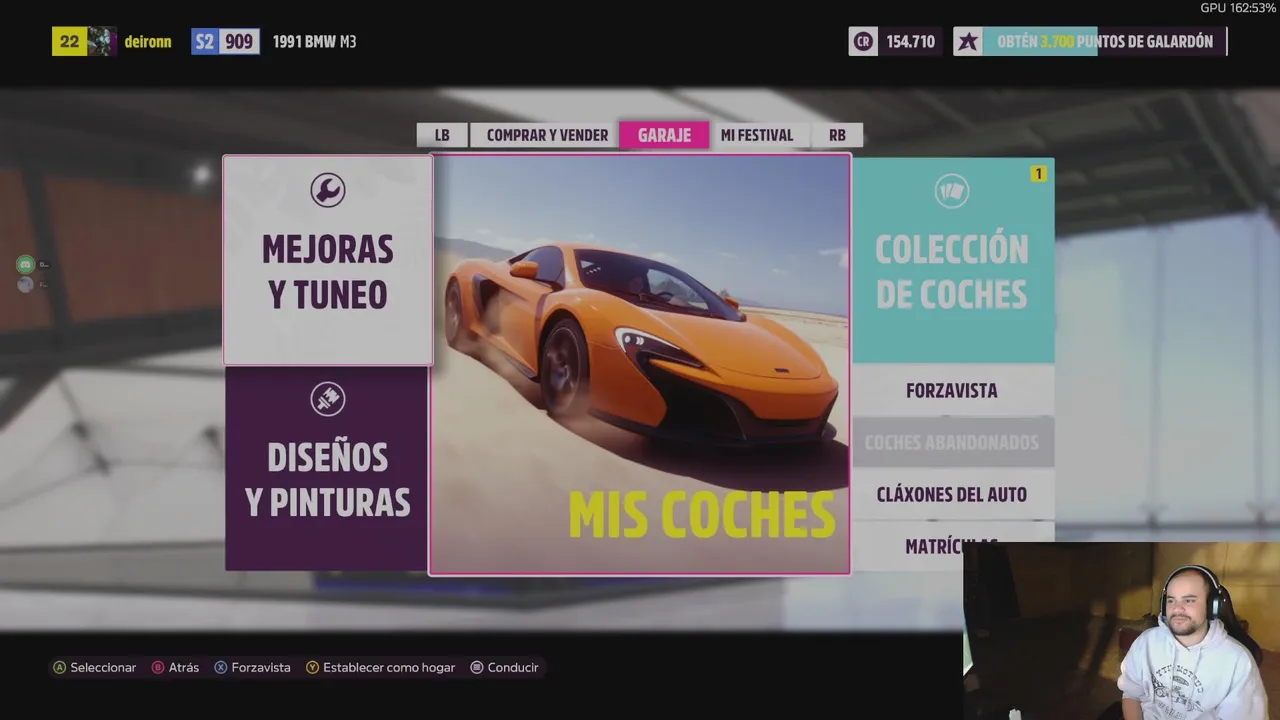The image size is (1280, 720).
Task: Click the player level 22 badge
Action: click(x=69, y=41)
